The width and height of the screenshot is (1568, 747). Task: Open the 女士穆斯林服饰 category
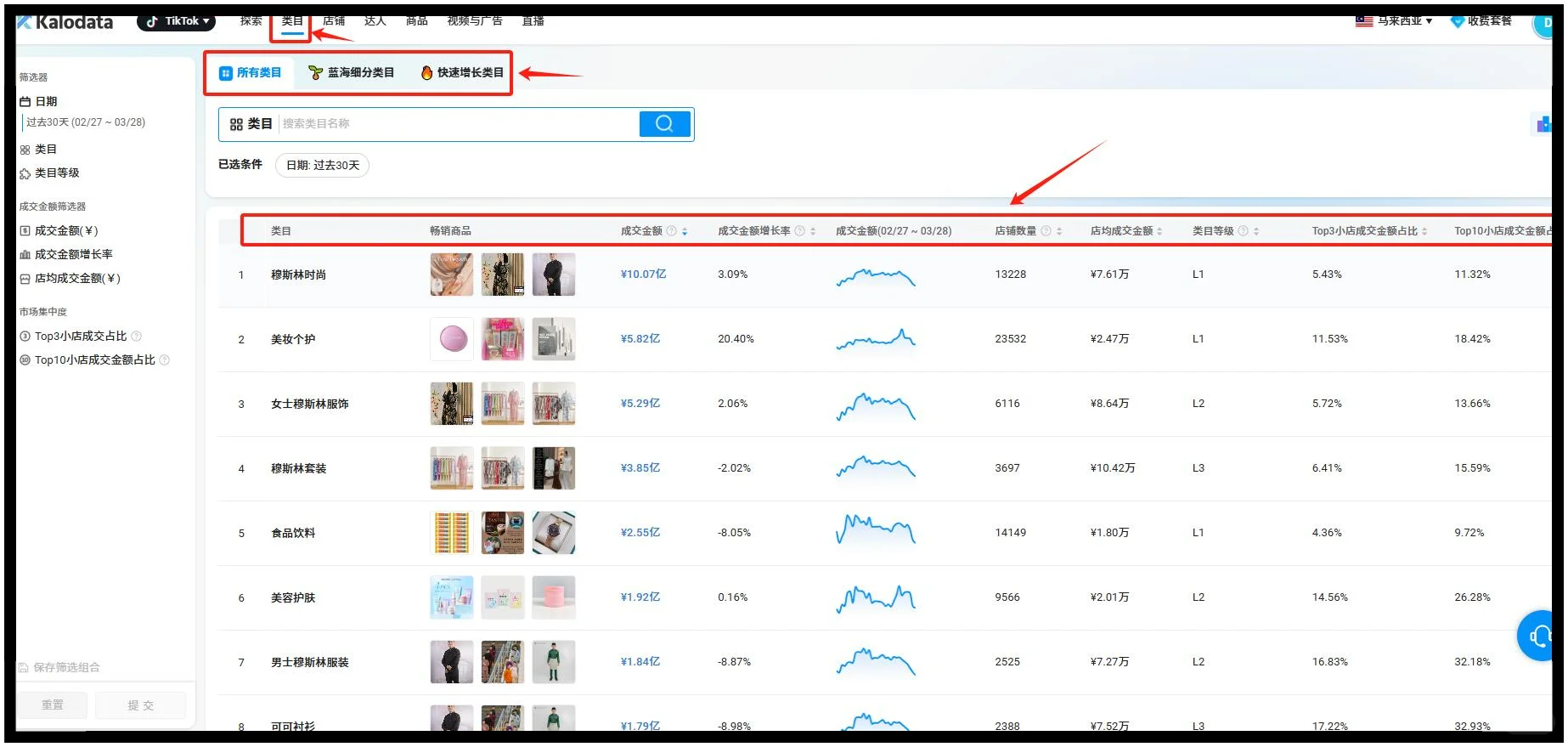point(310,405)
